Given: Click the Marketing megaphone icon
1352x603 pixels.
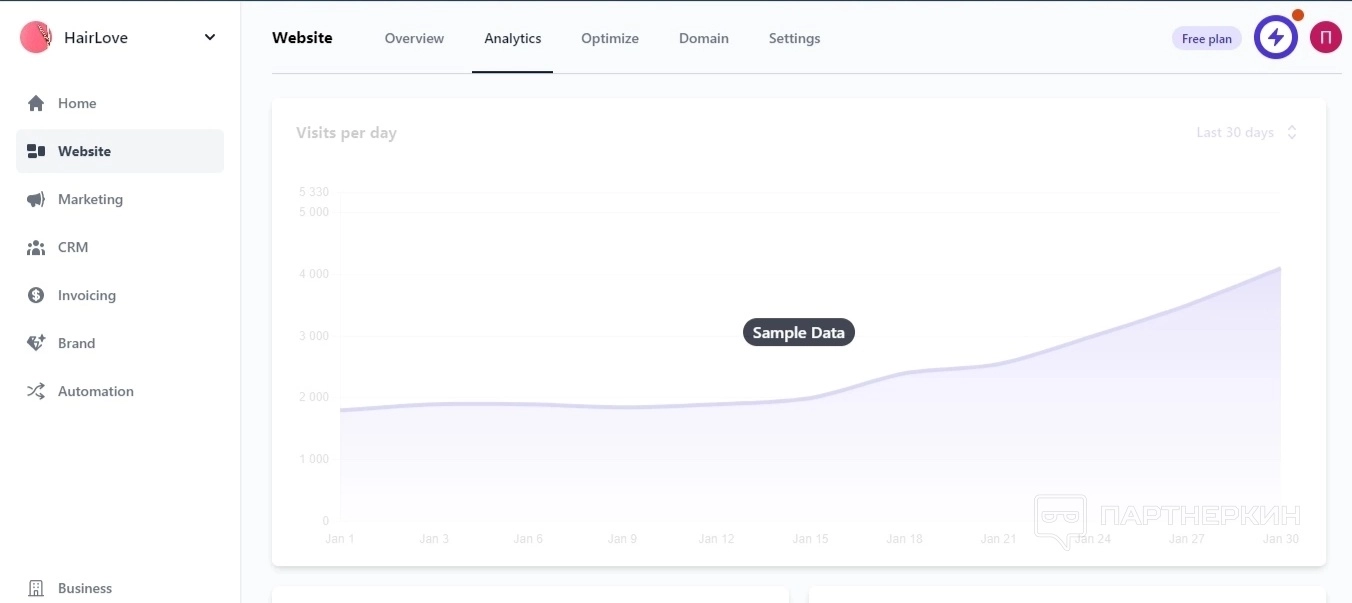Looking at the screenshot, I should pyautogui.click(x=36, y=199).
